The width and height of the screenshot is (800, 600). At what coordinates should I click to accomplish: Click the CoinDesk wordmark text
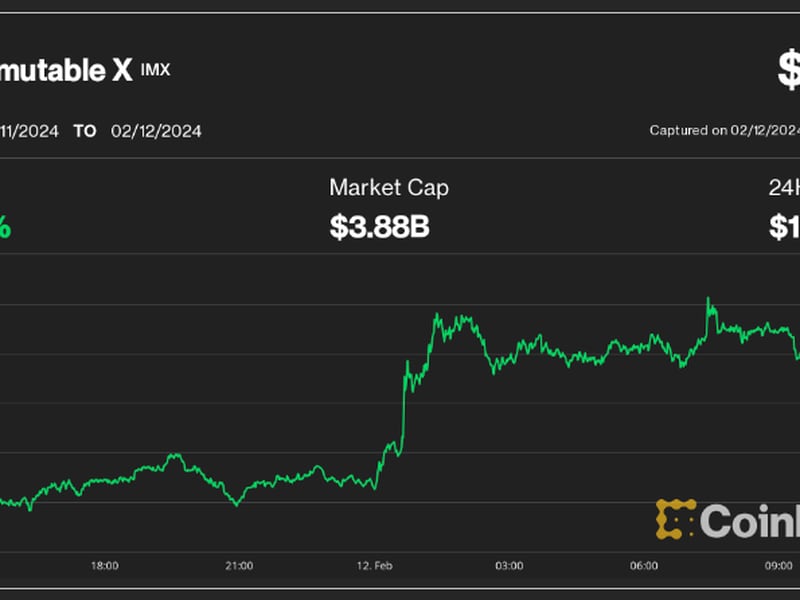click(750, 520)
